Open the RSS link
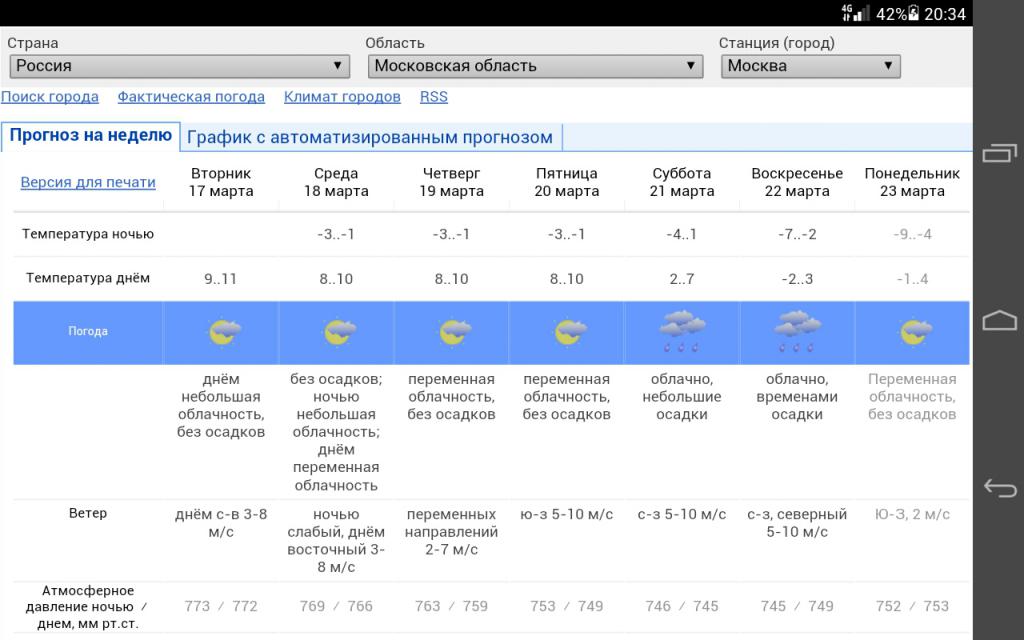 click(x=434, y=97)
